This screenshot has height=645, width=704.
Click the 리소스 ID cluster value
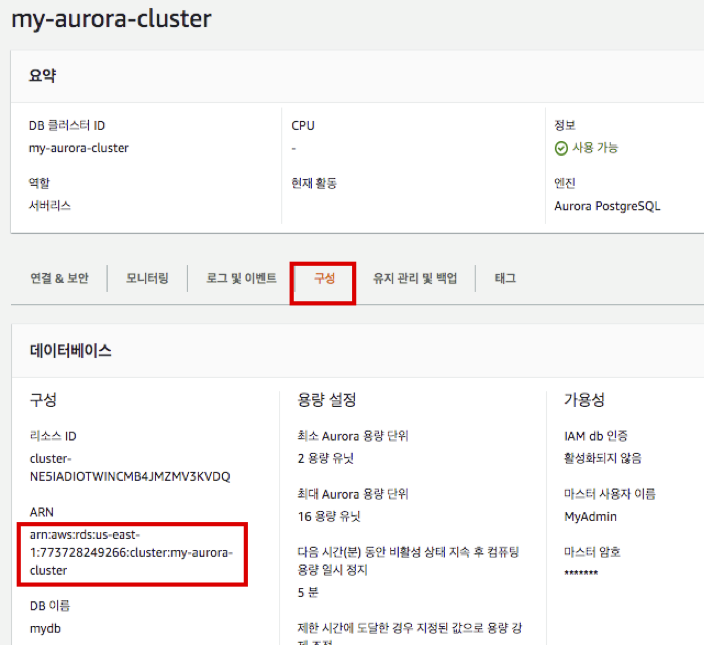point(129,468)
